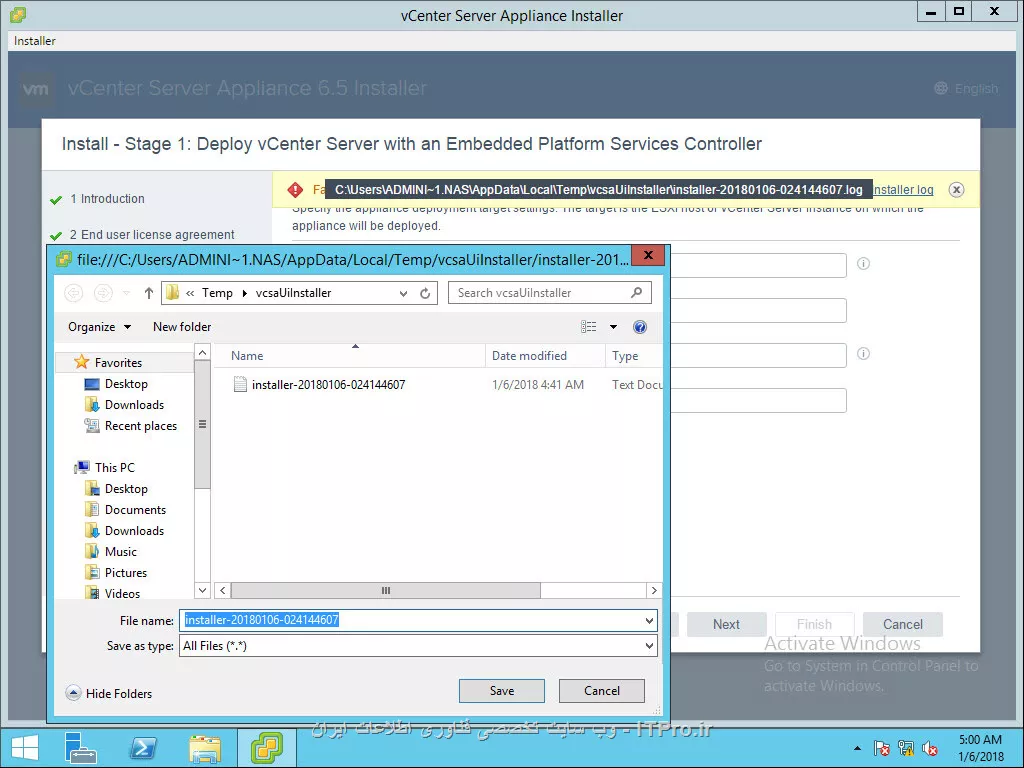Click the Favorites star icon

pos(82,362)
